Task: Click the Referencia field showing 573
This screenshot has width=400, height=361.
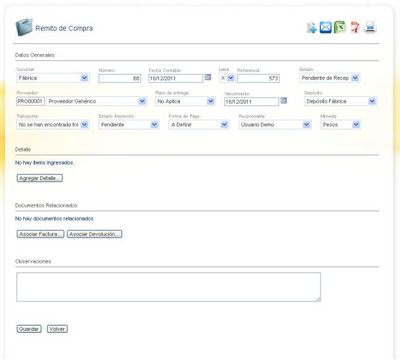Action: point(258,78)
